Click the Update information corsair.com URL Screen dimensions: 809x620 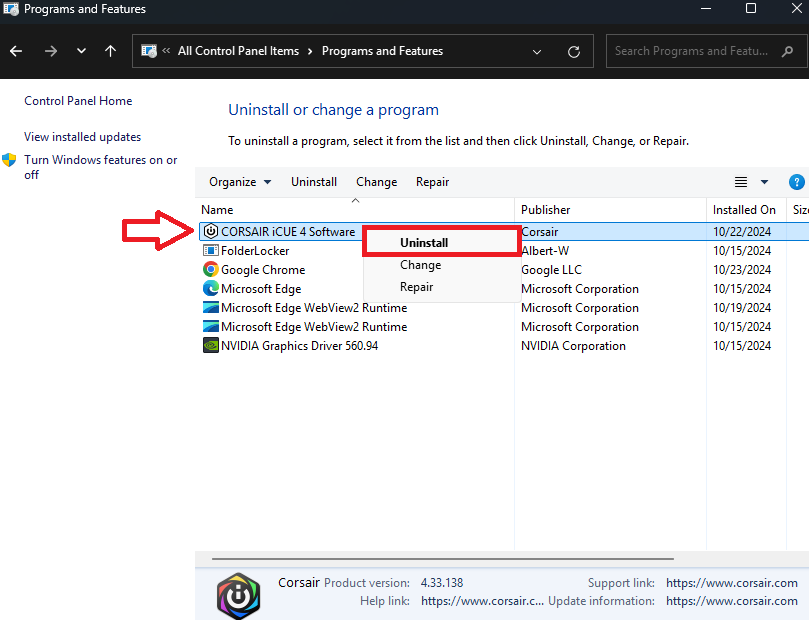click(x=732, y=601)
